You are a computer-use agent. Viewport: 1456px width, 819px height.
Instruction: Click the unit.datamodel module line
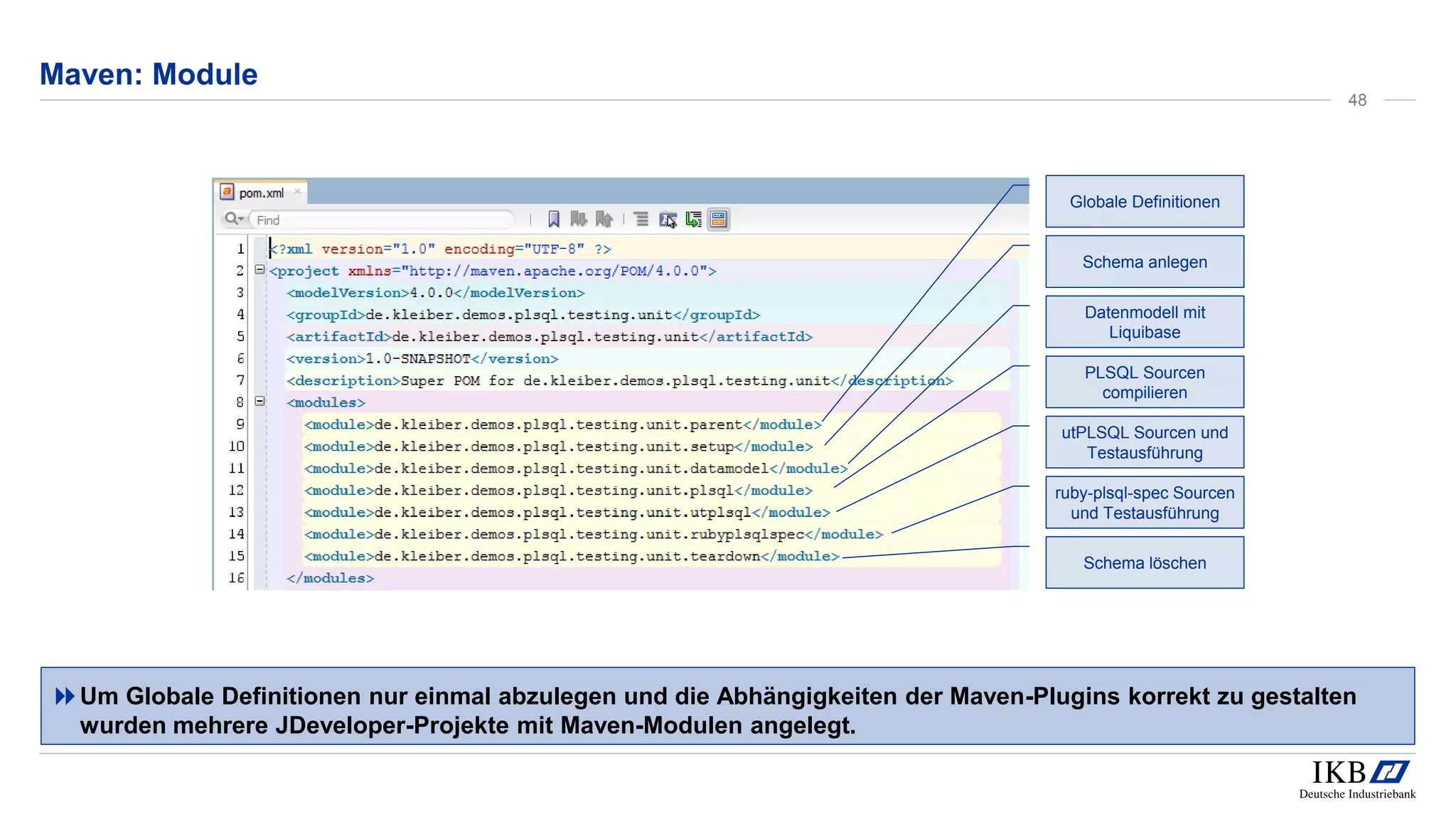pos(576,469)
